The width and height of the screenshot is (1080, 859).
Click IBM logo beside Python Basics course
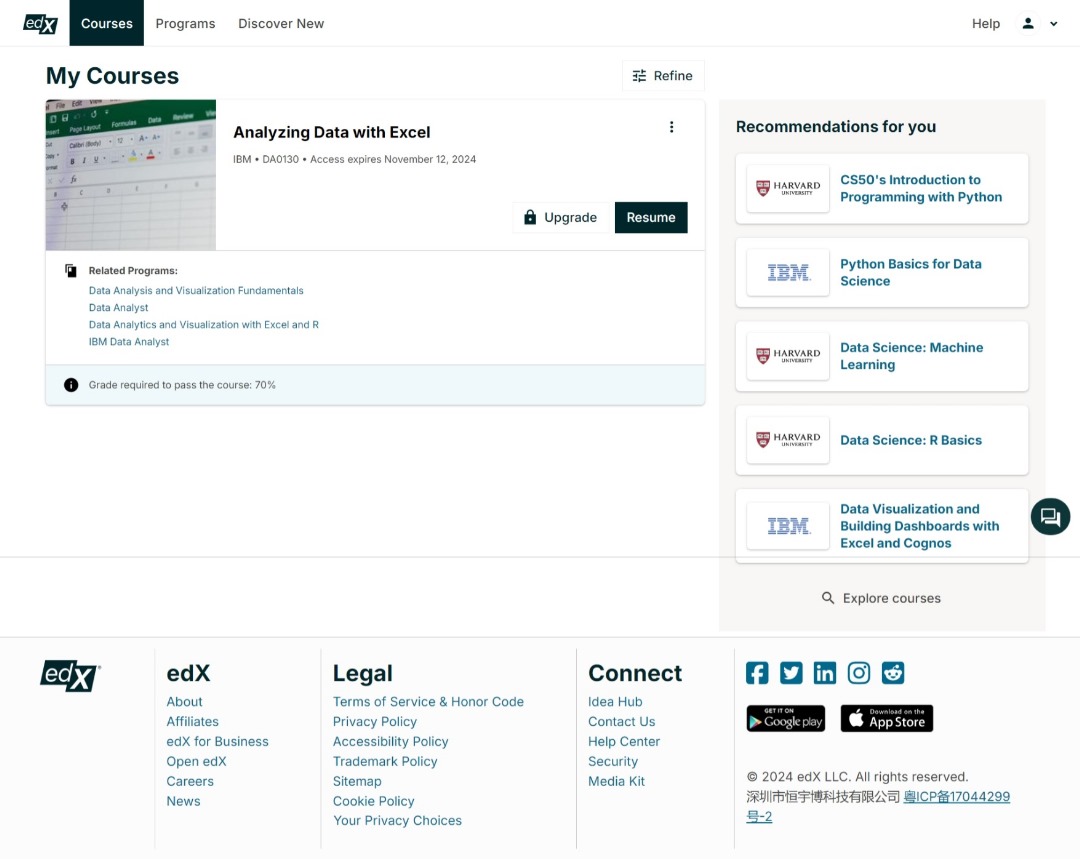pos(788,273)
